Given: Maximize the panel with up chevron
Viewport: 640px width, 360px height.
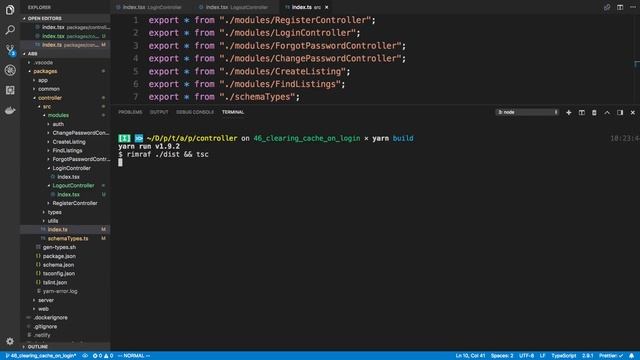Looking at the screenshot, I should (607, 112).
